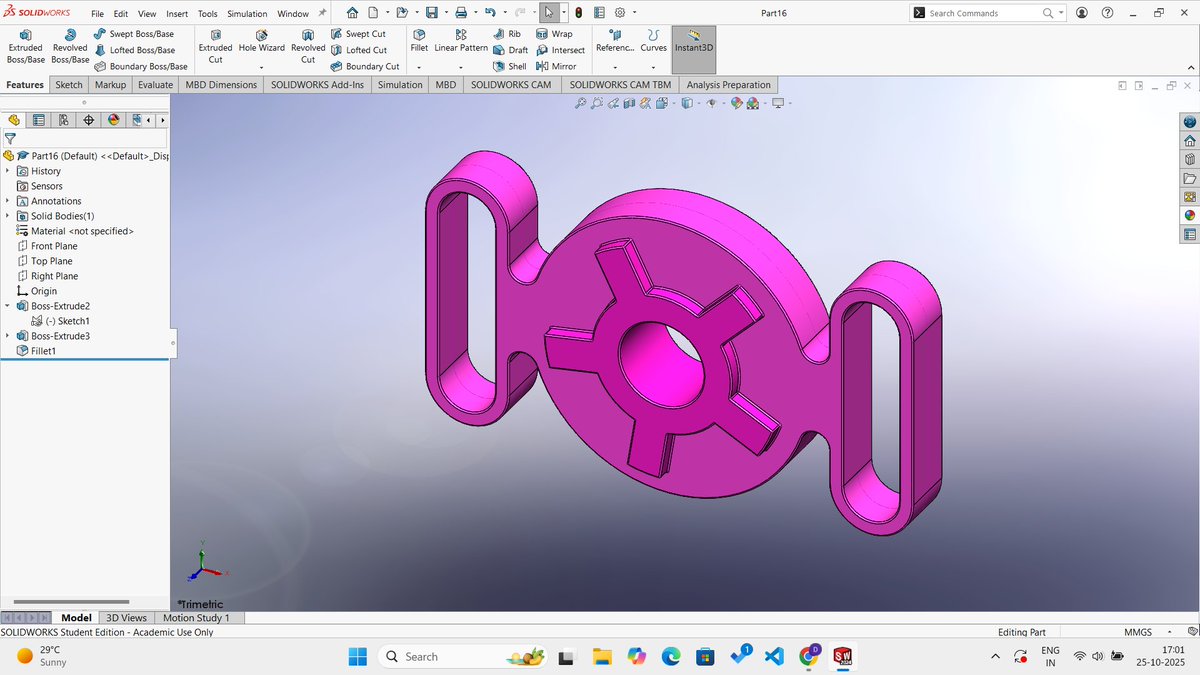Open the DimXpertManager tab icon
The height and width of the screenshot is (675, 1200).
pos(88,120)
